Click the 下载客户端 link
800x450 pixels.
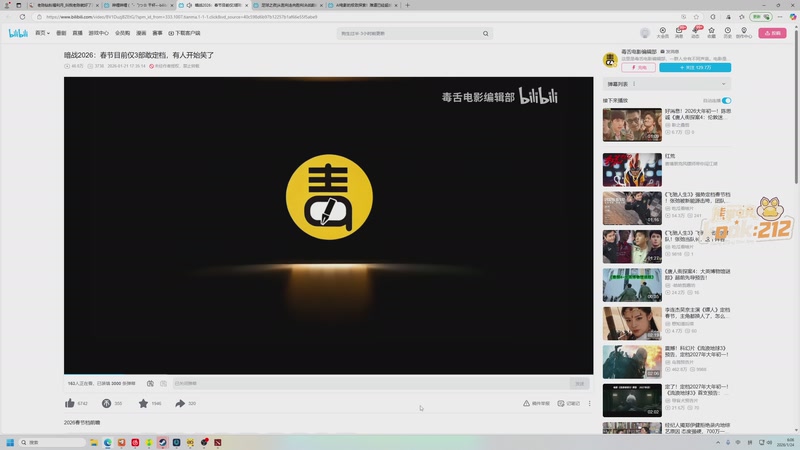tap(185, 33)
